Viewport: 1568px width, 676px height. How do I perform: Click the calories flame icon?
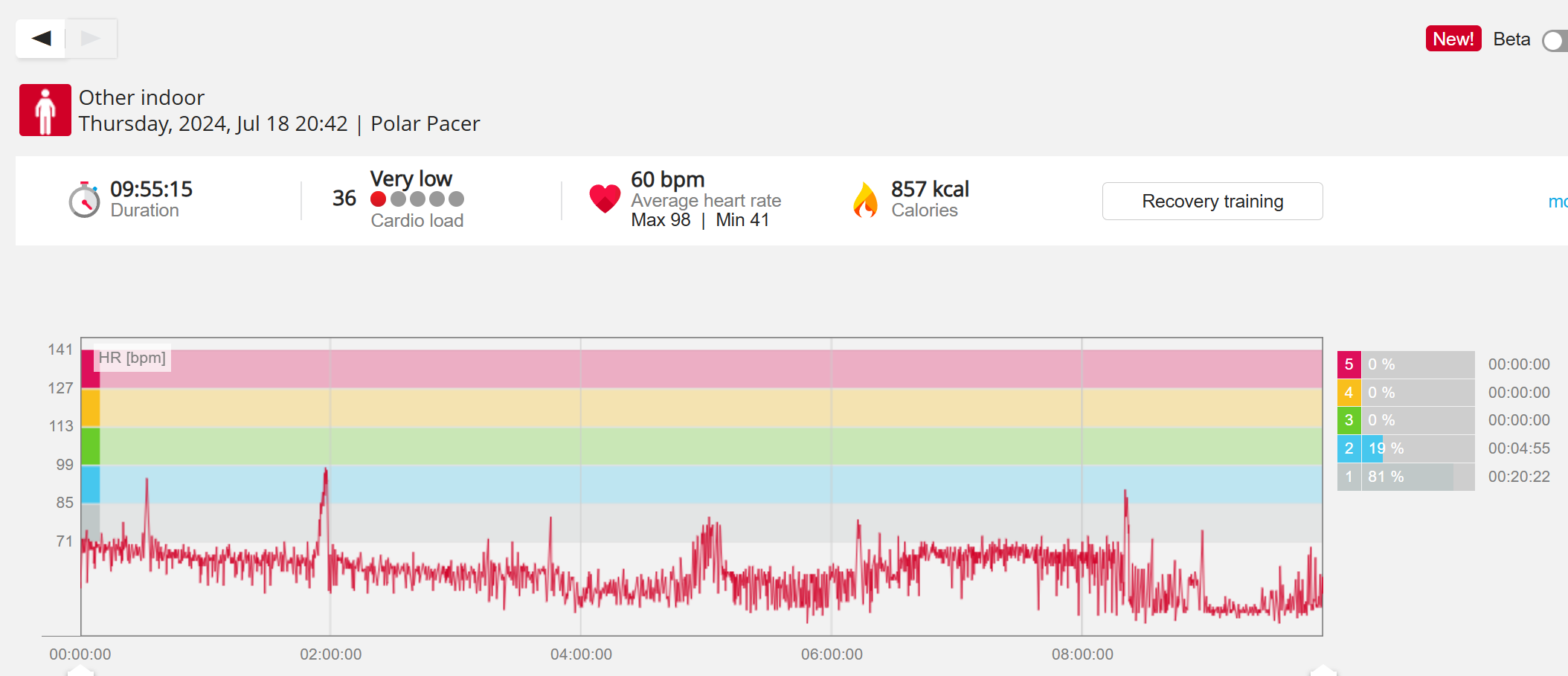pyautogui.click(x=865, y=200)
